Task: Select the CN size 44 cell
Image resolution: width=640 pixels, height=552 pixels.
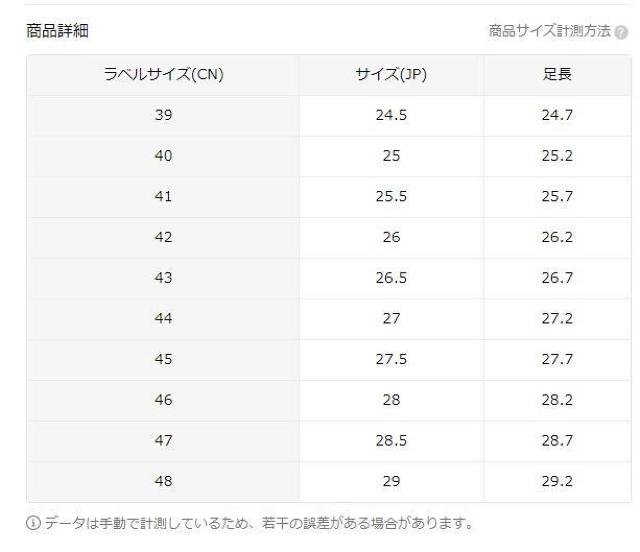Action: point(163,318)
